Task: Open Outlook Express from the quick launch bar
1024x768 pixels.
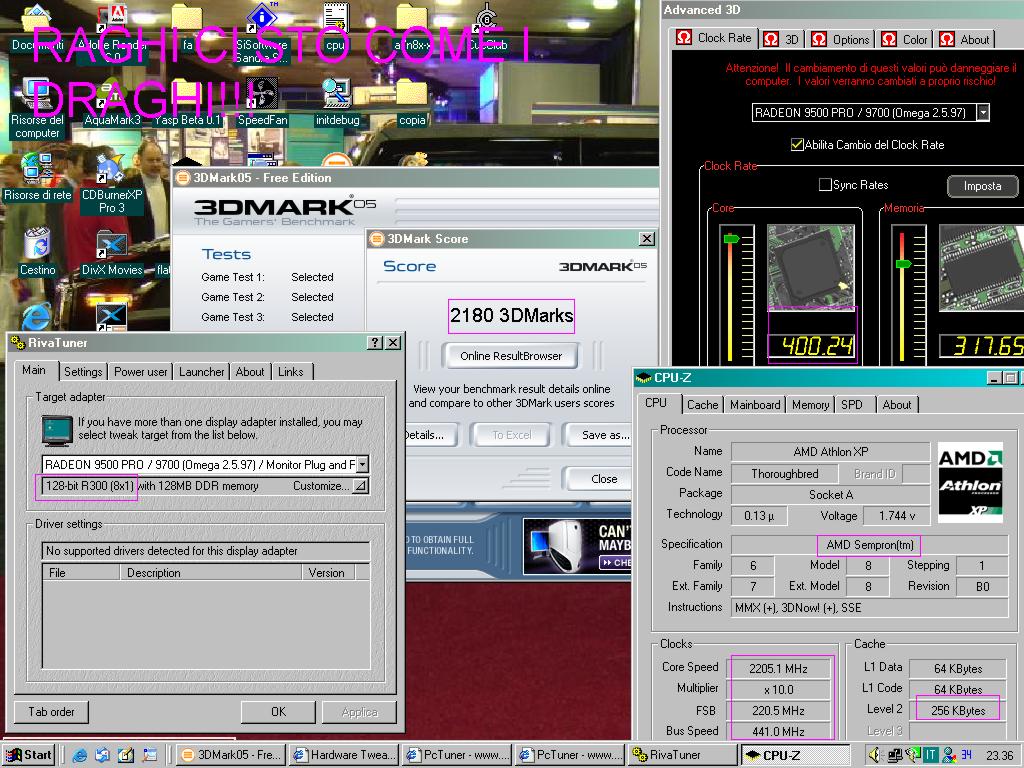Action: [x=103, y=755]
